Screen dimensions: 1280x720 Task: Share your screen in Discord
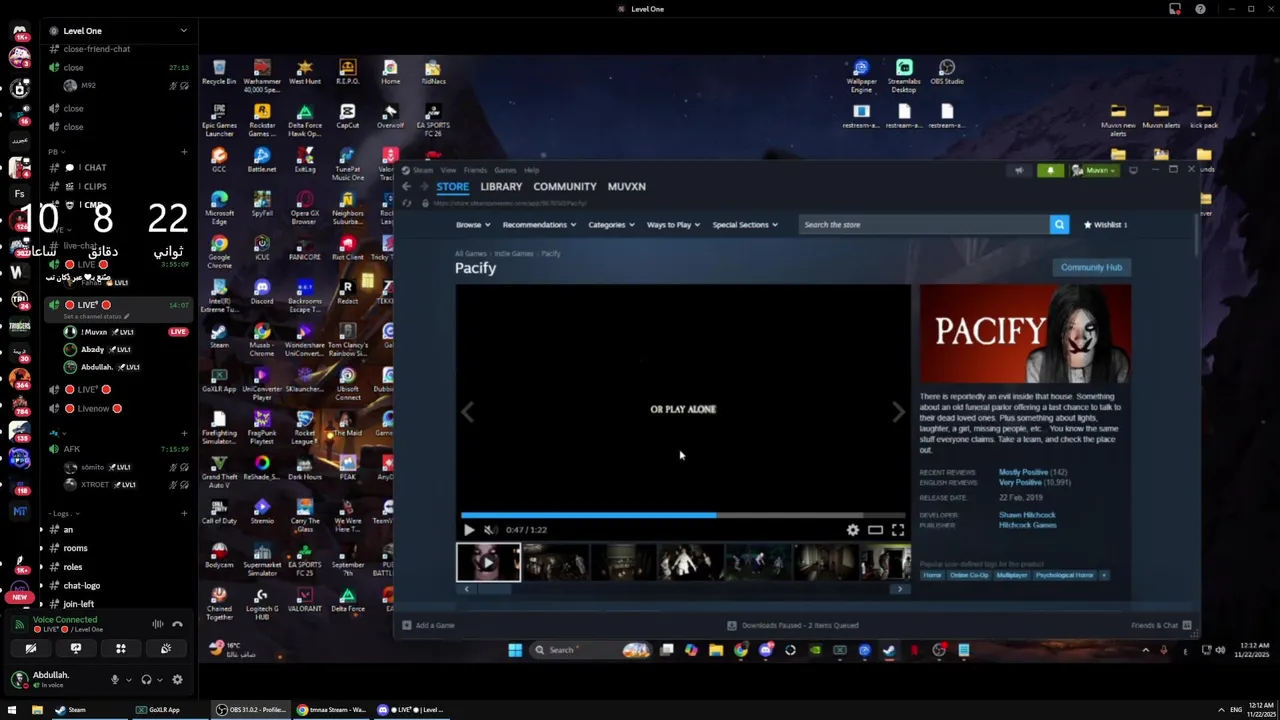[x=76, y=648]
